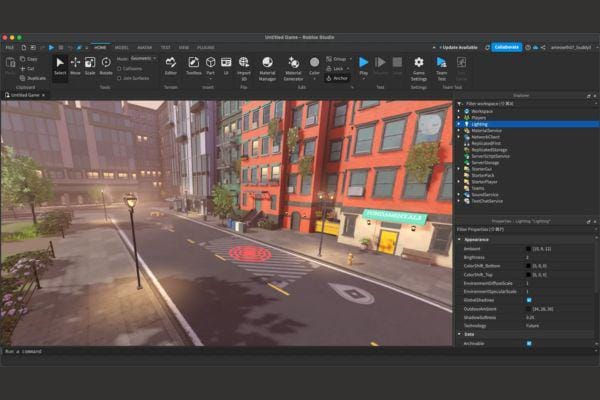Select MaterialService in Explorer
Image resolution: width=600 pixels, height=400 pixels.
point(486,131)
